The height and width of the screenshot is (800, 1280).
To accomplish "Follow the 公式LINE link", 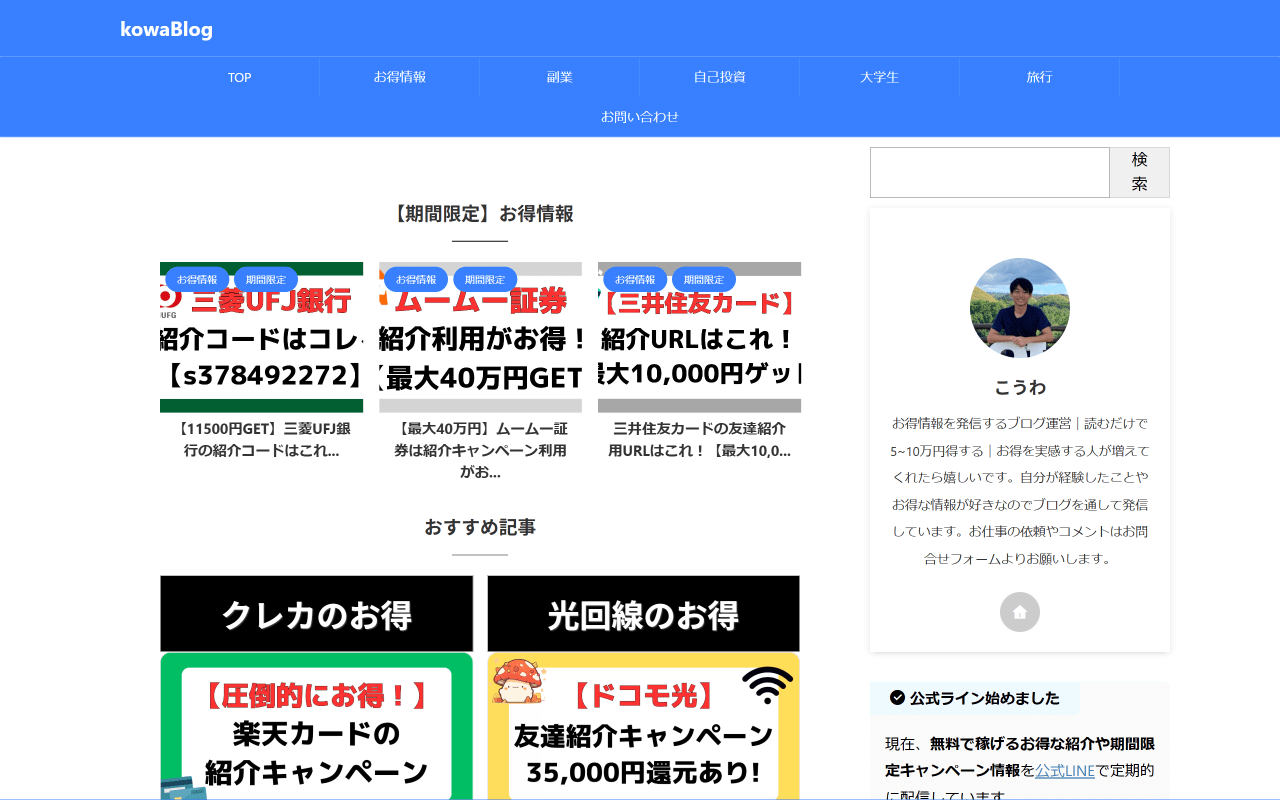I will (1065, 770).
